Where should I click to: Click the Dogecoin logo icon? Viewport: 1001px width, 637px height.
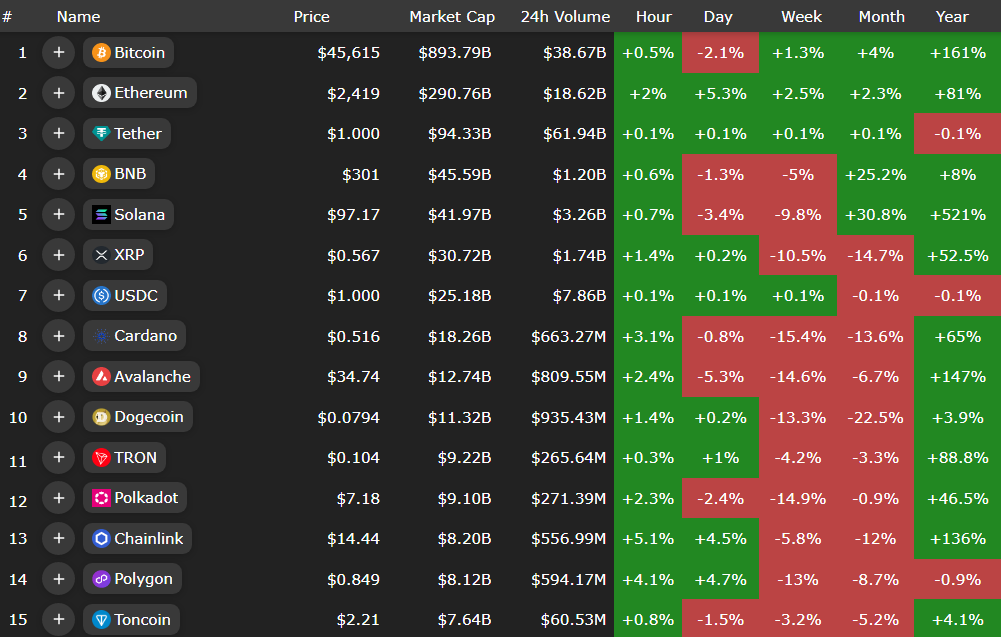click(101, 417)
